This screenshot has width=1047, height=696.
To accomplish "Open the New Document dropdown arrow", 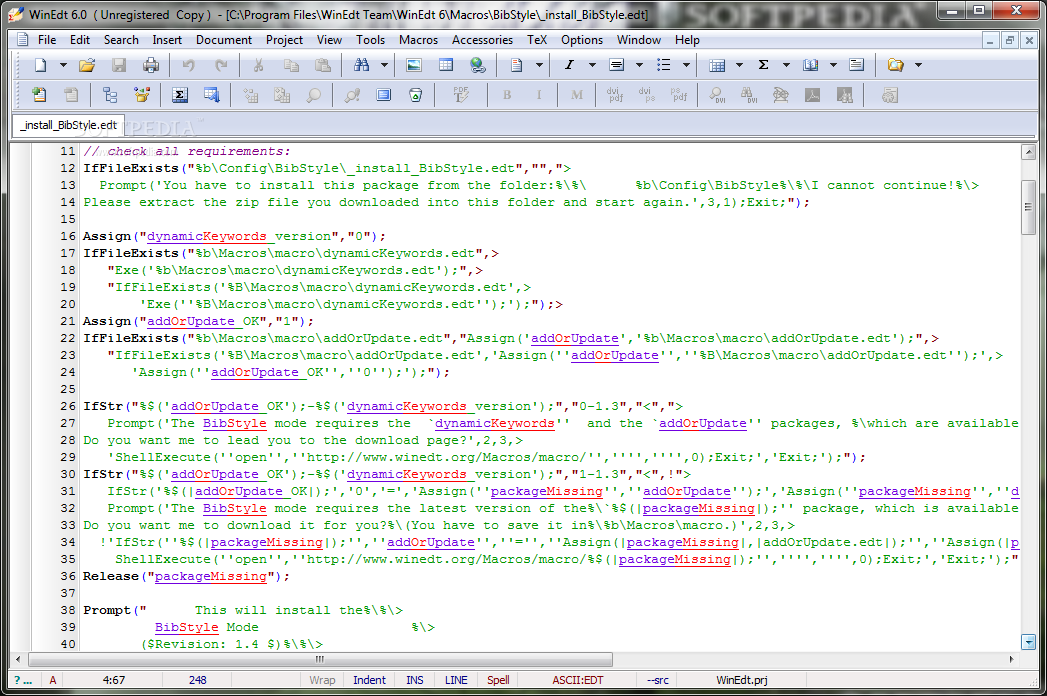I will point(63,65).
